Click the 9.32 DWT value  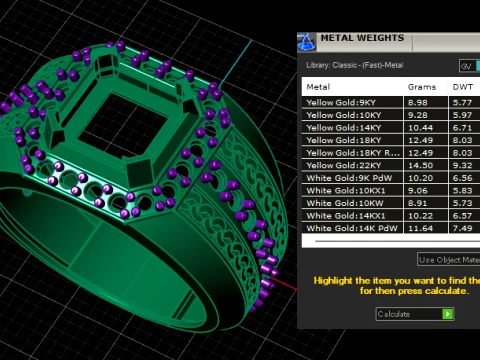(x=462, y=165)
